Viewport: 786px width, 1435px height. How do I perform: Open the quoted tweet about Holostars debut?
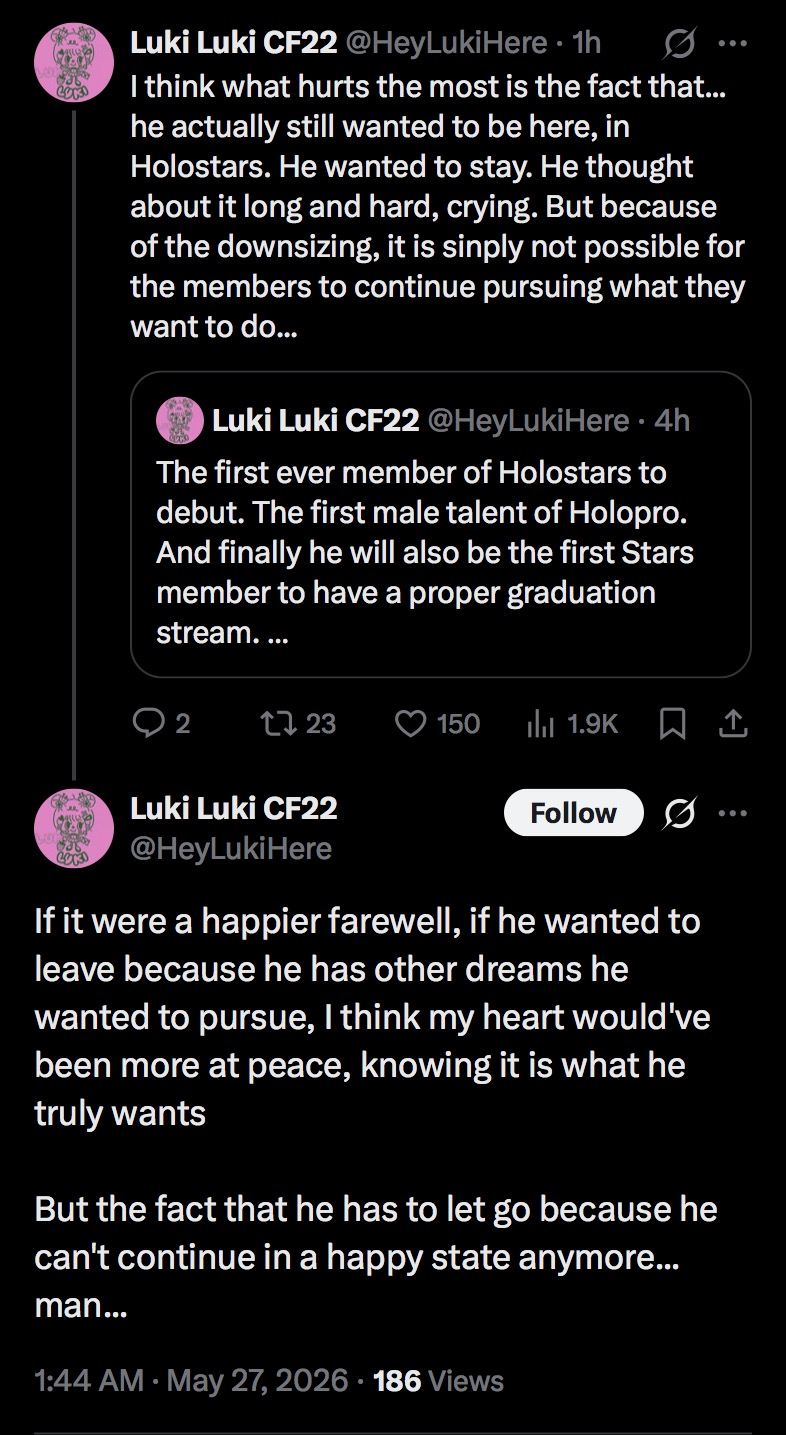tap(441, 524)
